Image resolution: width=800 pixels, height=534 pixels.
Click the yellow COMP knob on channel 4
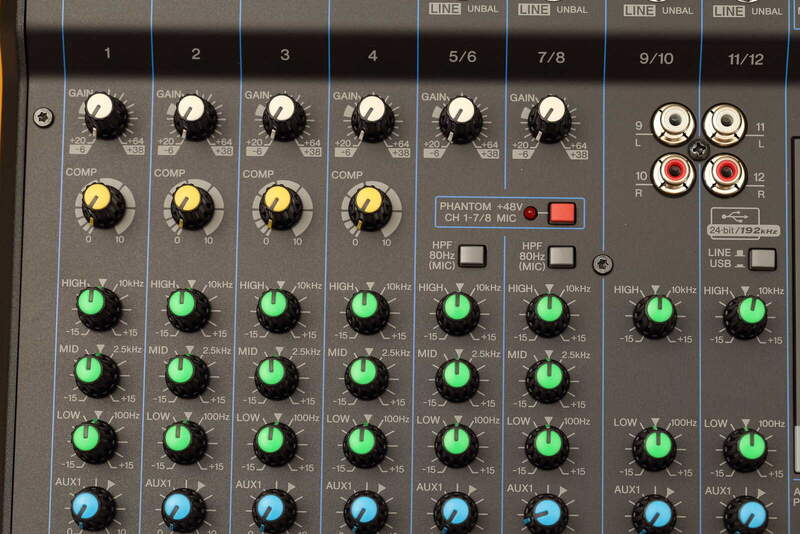(369, 206)
